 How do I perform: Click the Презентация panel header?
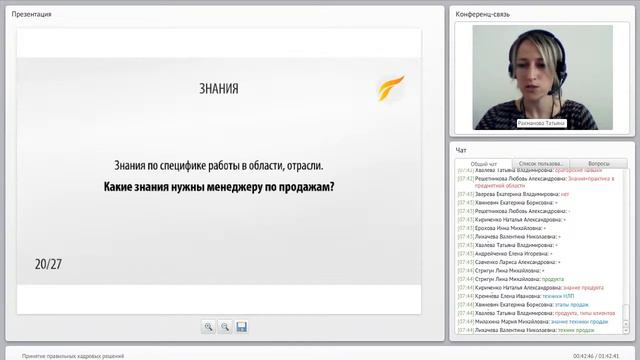(31, 14)
